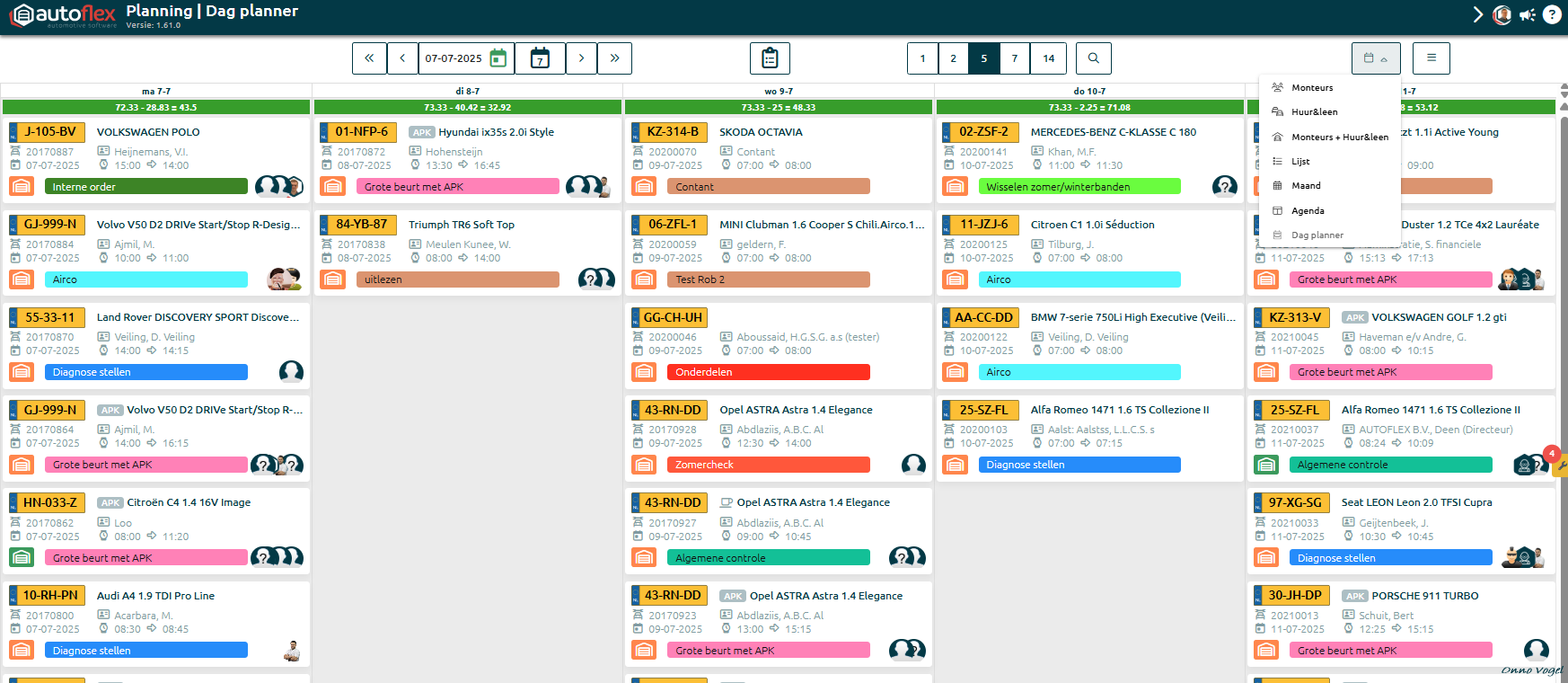Screen dimensions: 1568x683
Task: Click orange garage icon on 01-NFP-6 card
Action: pyautogui.click(x=333, y=186)
